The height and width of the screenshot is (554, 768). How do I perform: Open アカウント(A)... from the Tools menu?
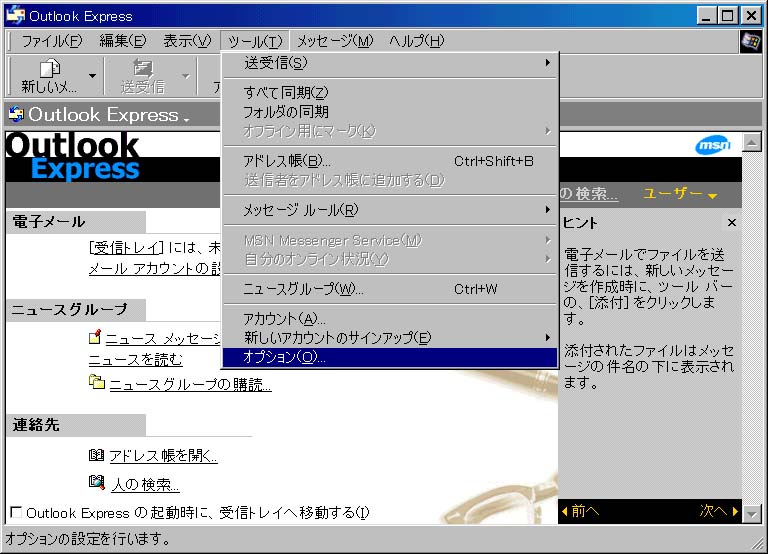click(390, 319)
